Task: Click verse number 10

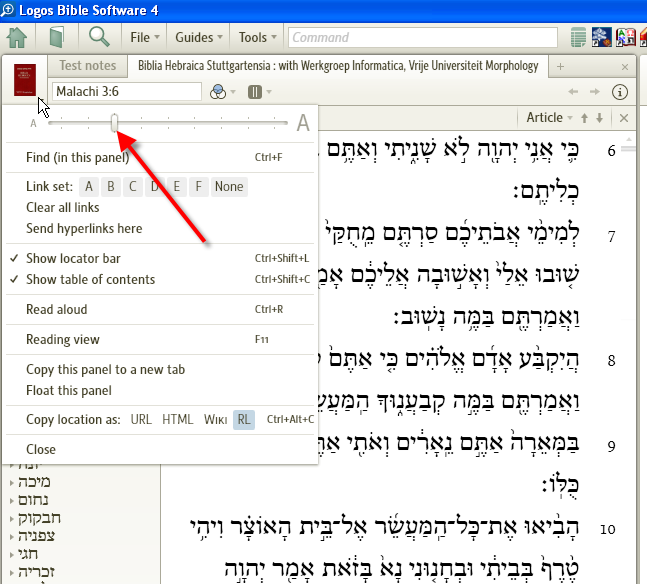Action: pos(607,530)
